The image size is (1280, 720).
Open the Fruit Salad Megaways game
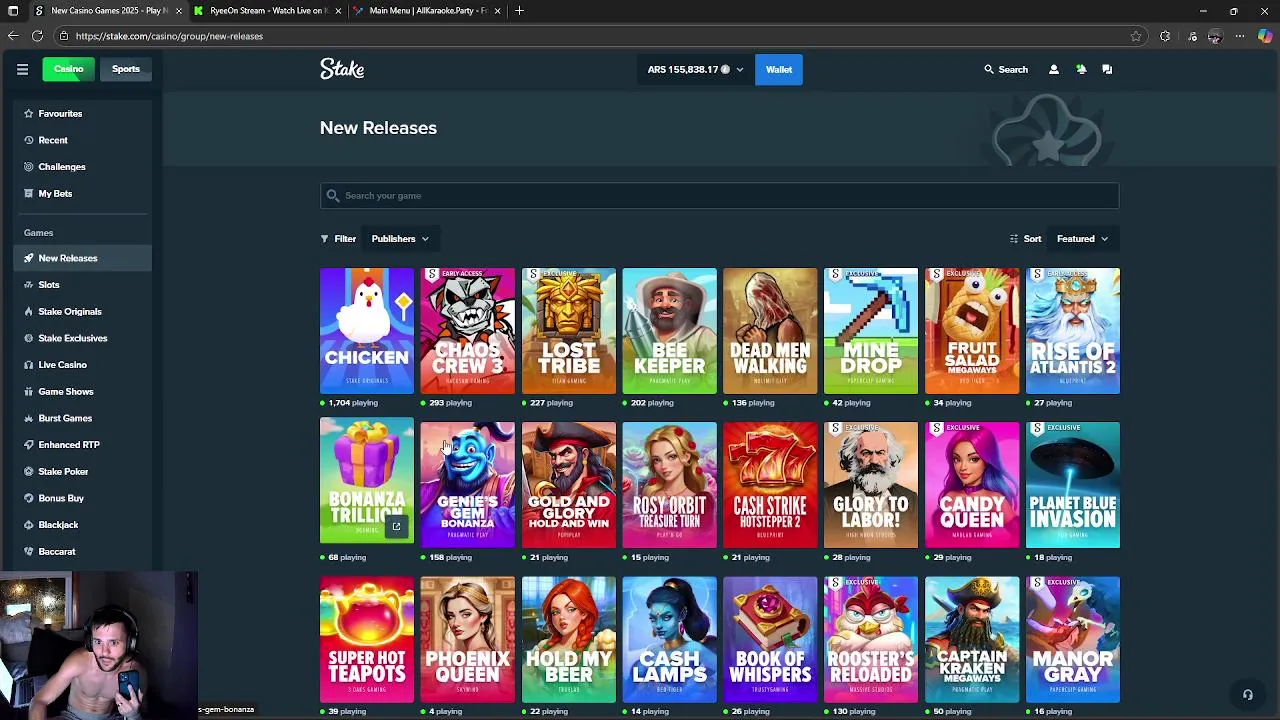coord(972,331)
